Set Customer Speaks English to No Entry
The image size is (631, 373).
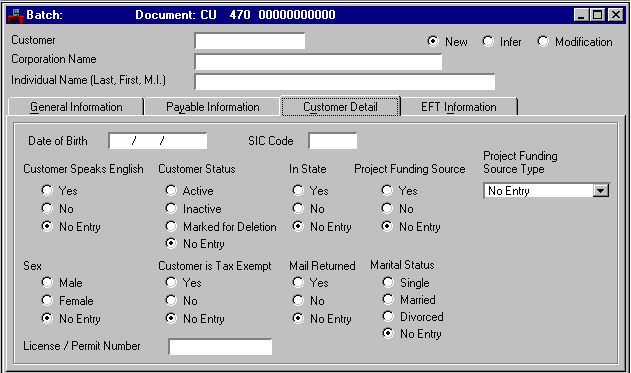[47, 226]
